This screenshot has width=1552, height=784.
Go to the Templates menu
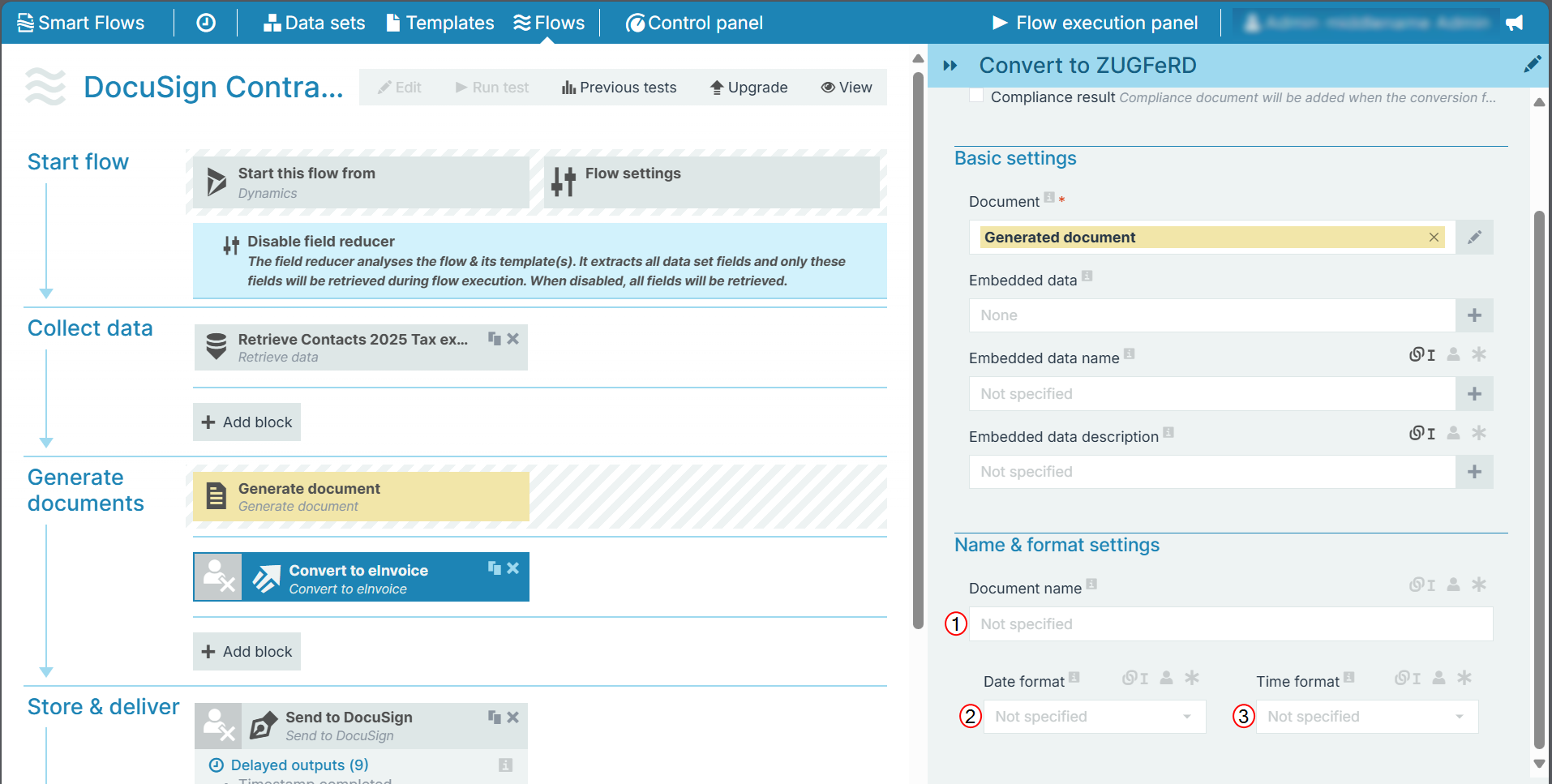[x=440, y=23]
